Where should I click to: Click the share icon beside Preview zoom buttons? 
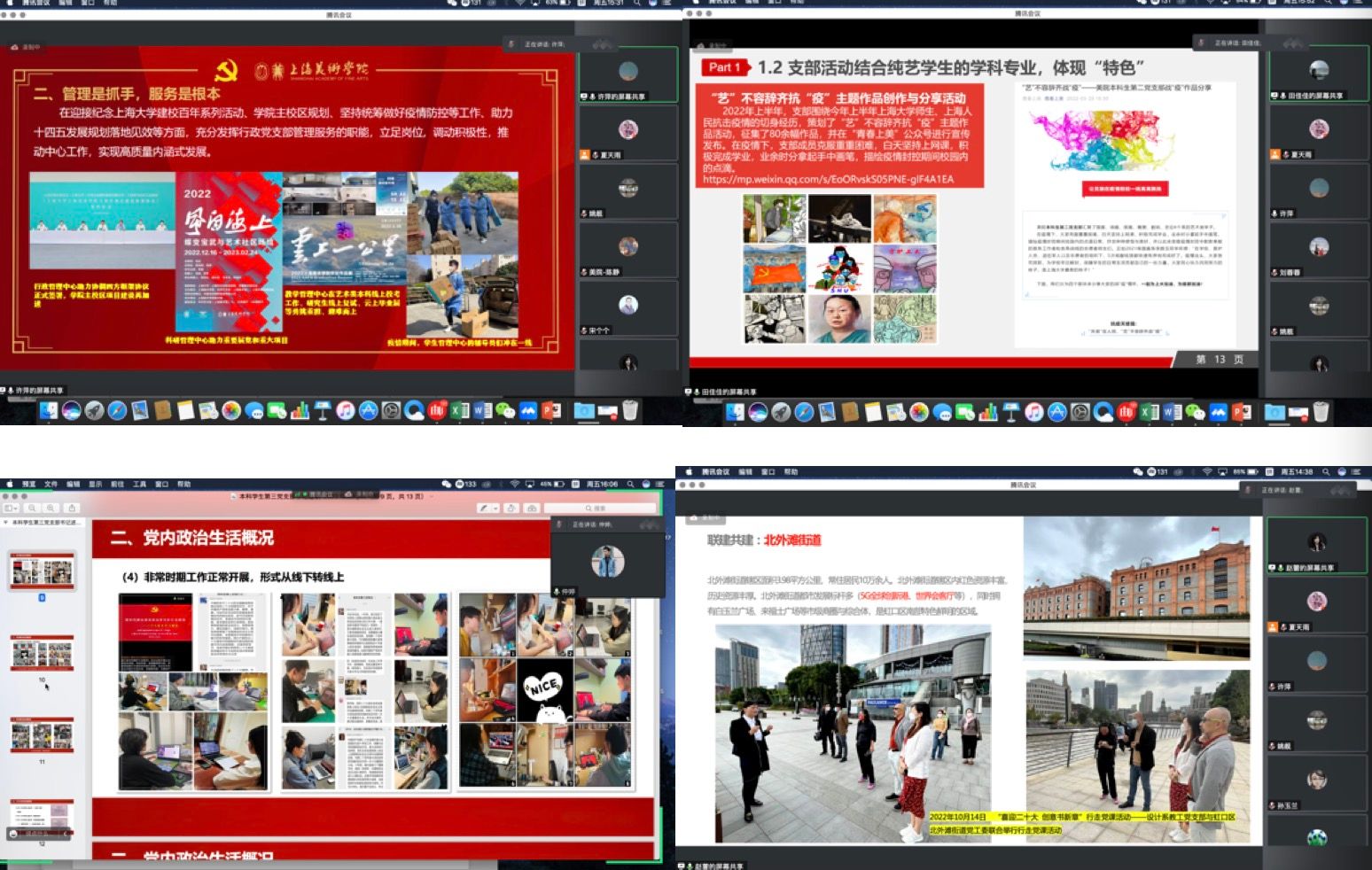[x=72, y=508]
